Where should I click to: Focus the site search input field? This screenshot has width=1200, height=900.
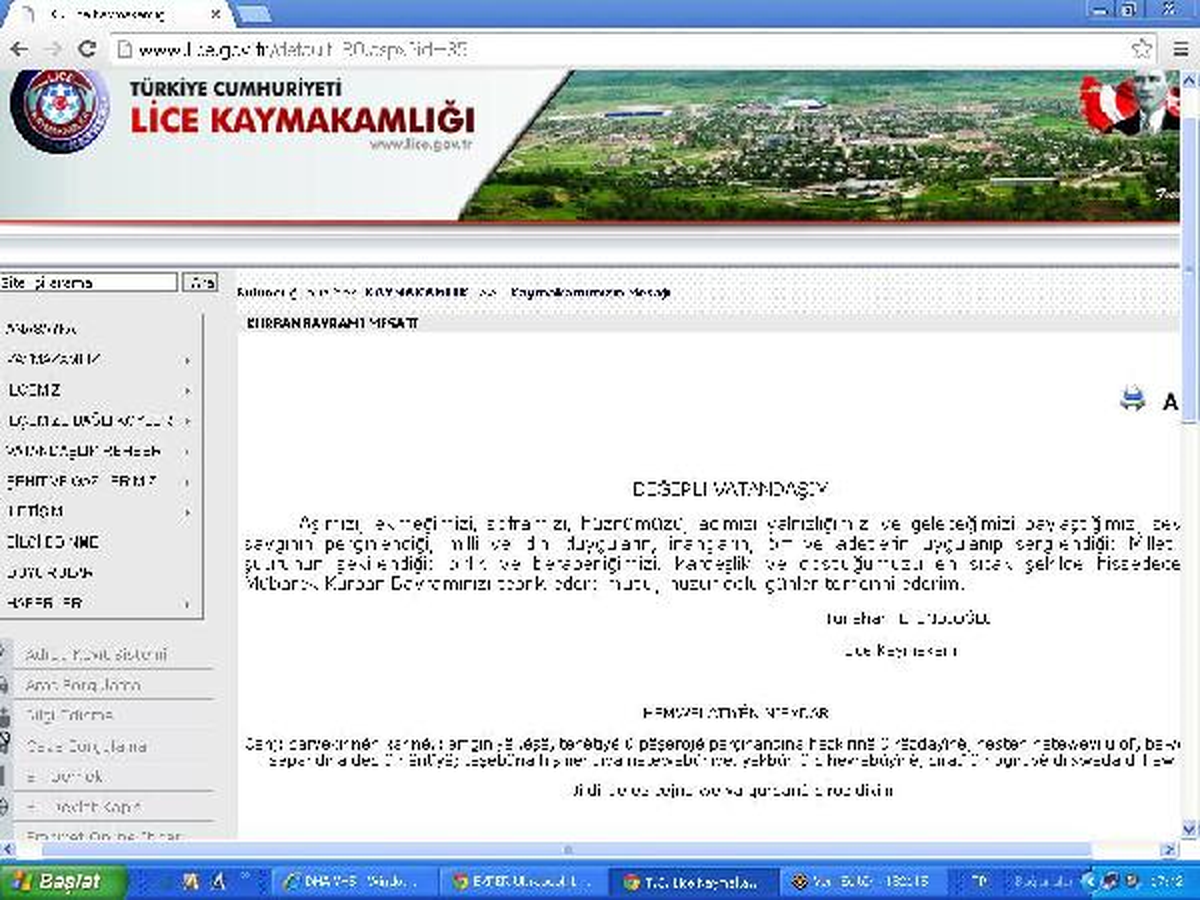tap(89, 282)
